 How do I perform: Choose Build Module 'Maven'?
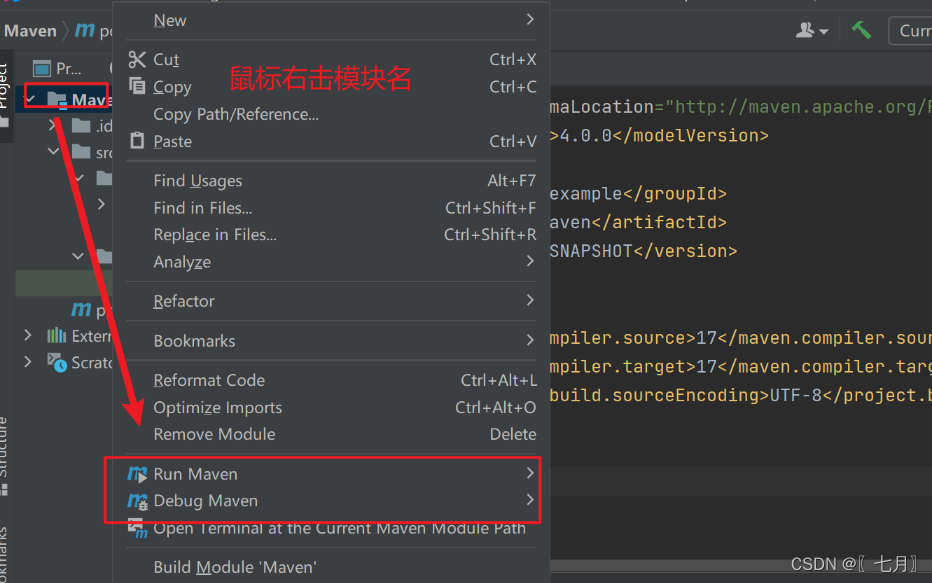tap(331, 567)
